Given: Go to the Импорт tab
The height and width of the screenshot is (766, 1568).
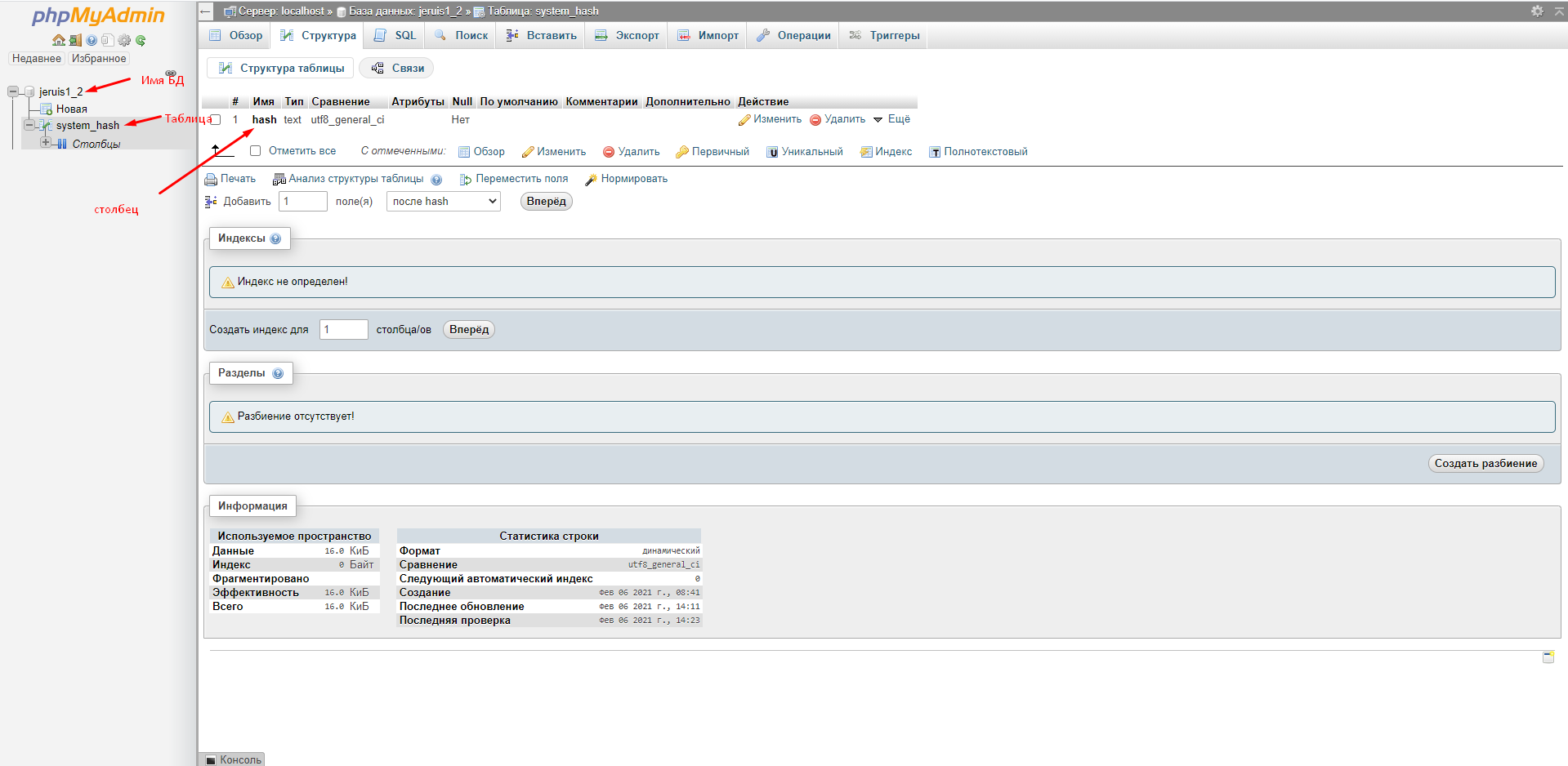Looking at the screenshot, I should pyautogui.click(x=708, y=35).
